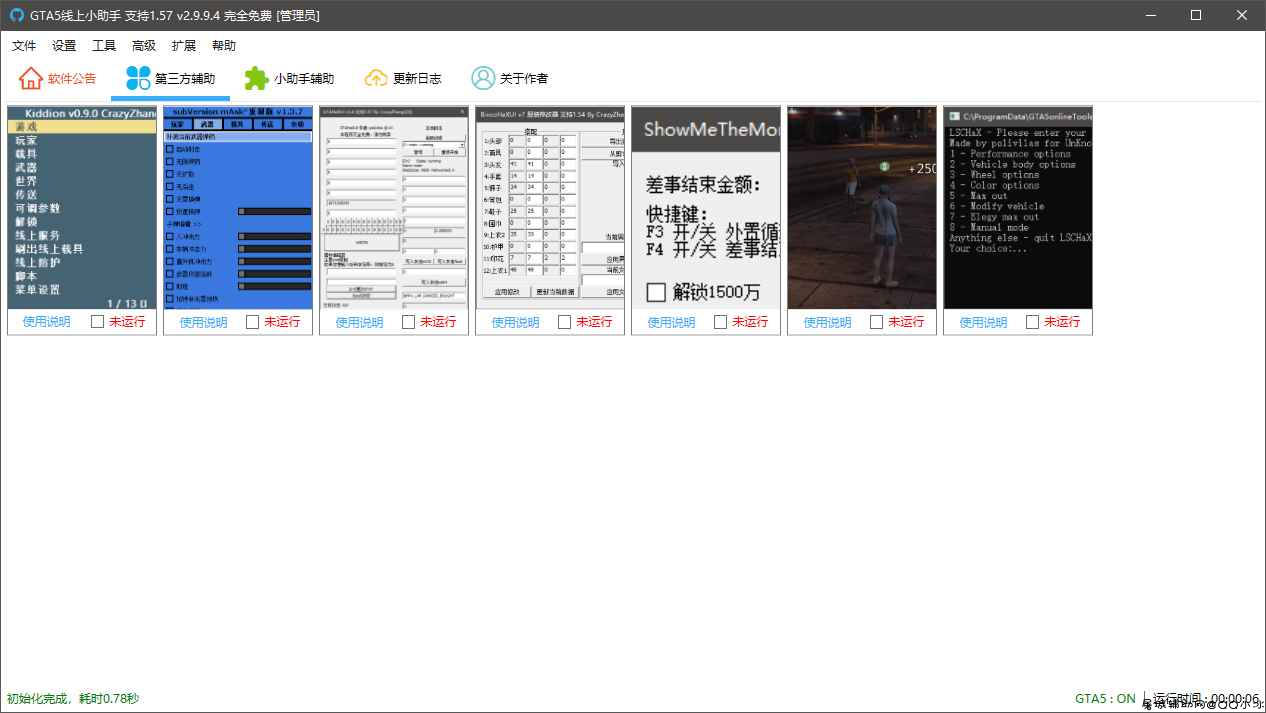
Task: Open 使用说明 under street screenshot thumbnail
Action: click(827, 322)
